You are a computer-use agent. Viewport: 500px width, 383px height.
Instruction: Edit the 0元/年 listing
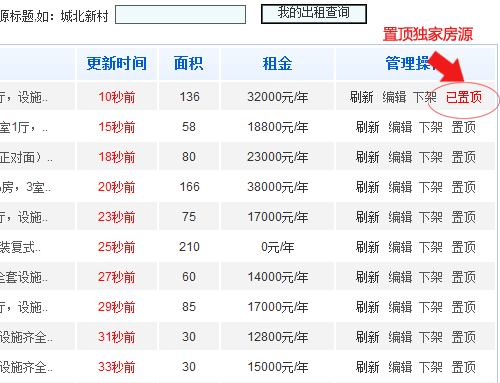pos(400,247)
